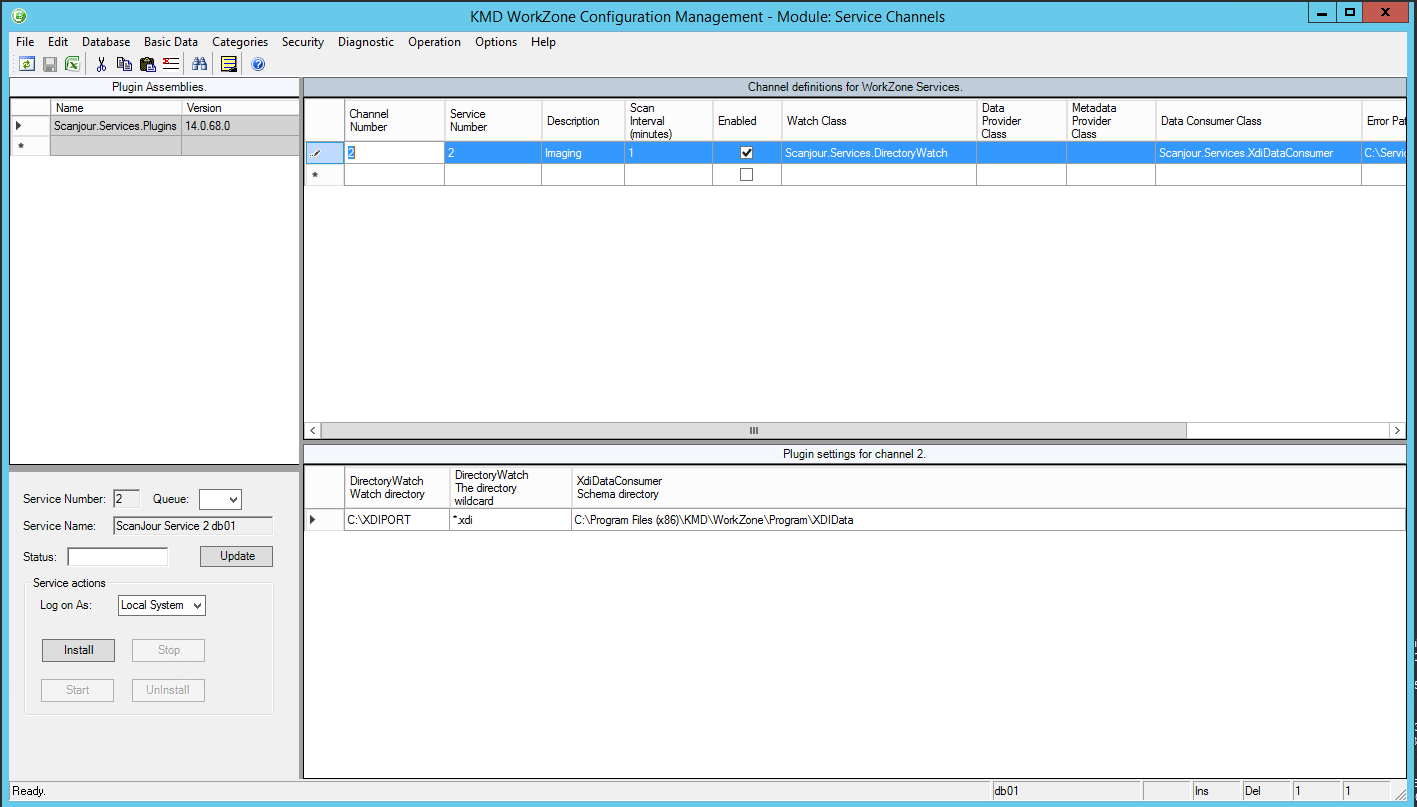
Task: Open the Help menu
Action: pyautogui.click(x=543, y=42)
